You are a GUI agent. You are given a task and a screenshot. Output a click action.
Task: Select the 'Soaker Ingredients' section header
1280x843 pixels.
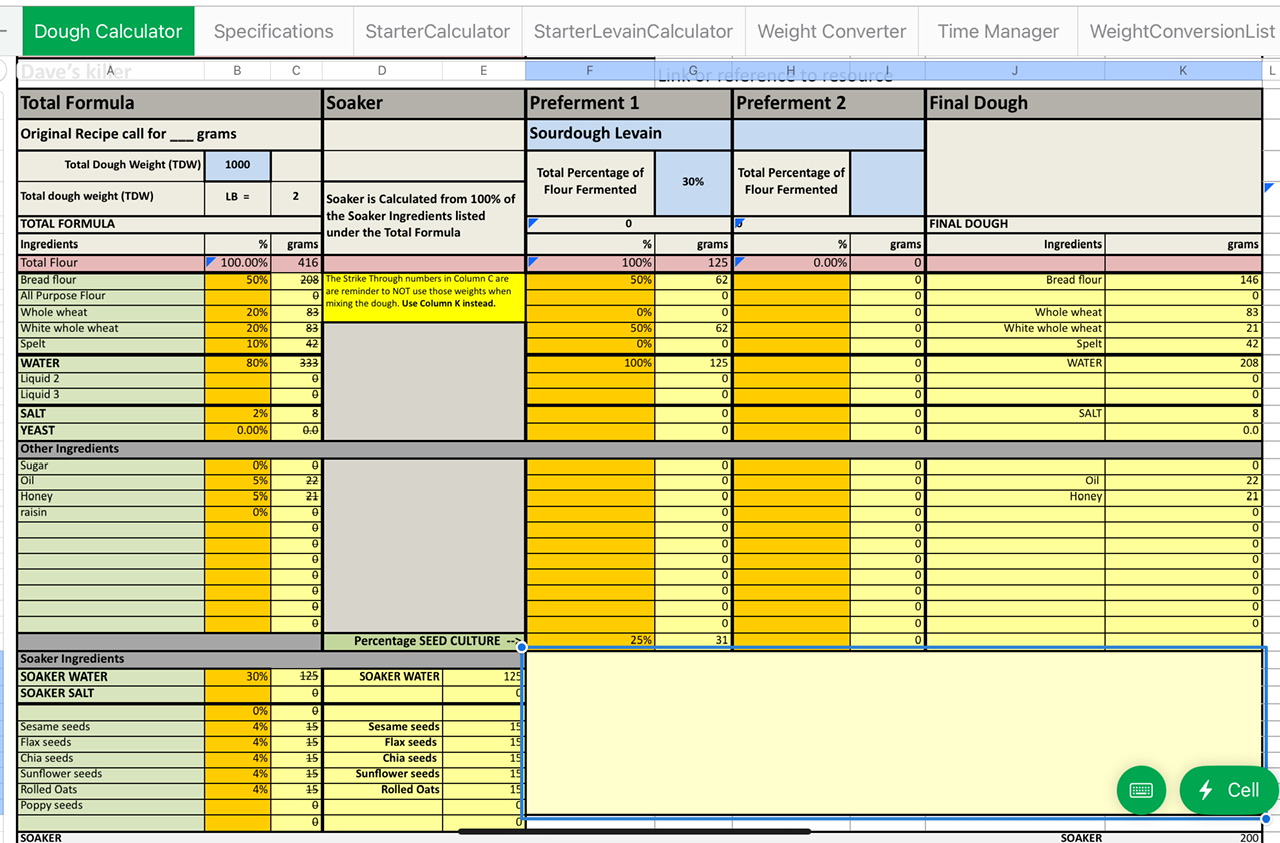click(x=170, y=659)
